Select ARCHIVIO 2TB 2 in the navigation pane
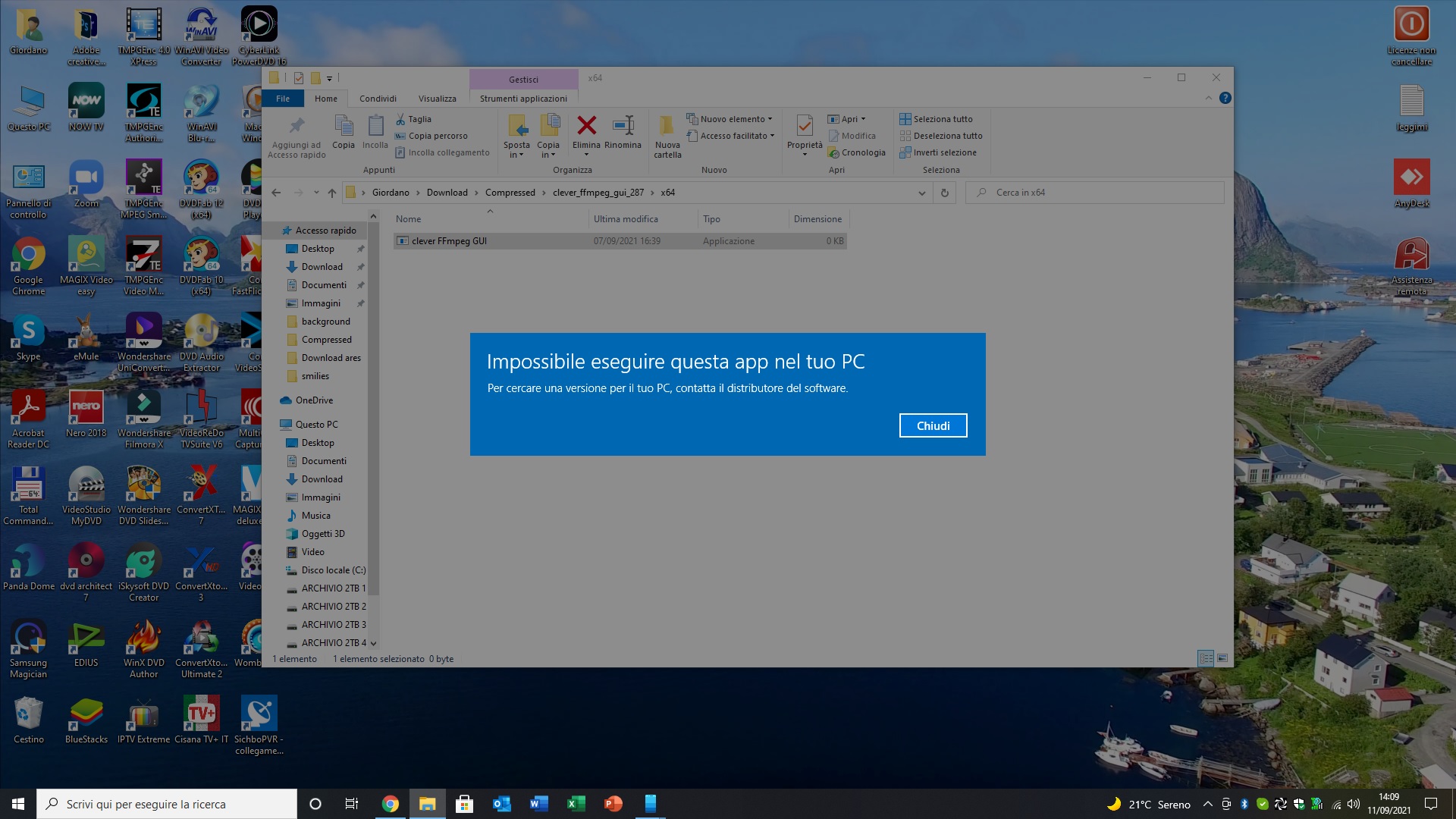Screen dimensions: 1456x819 click(x=333, y=607)
